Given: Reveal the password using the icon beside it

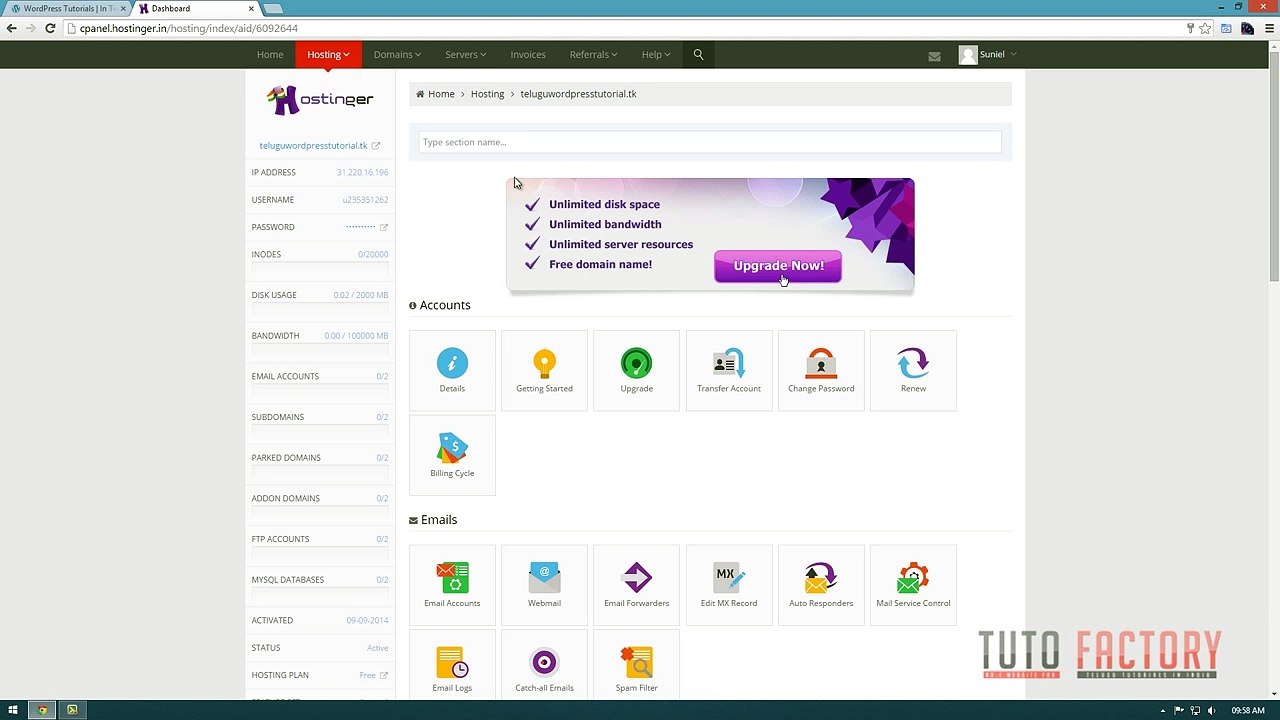Looking at the screenshot, I should coord(383,227).
